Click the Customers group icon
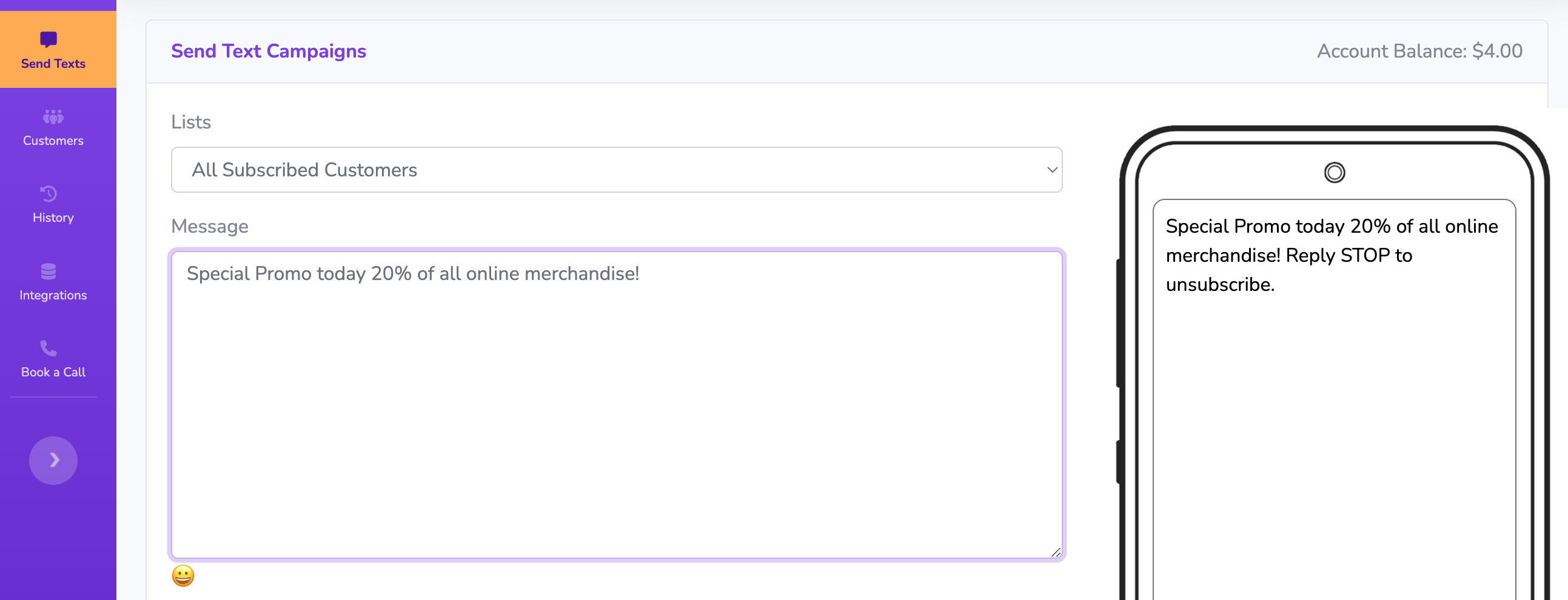This screenshot has height=600, width=1568. [x=53, y=116]
